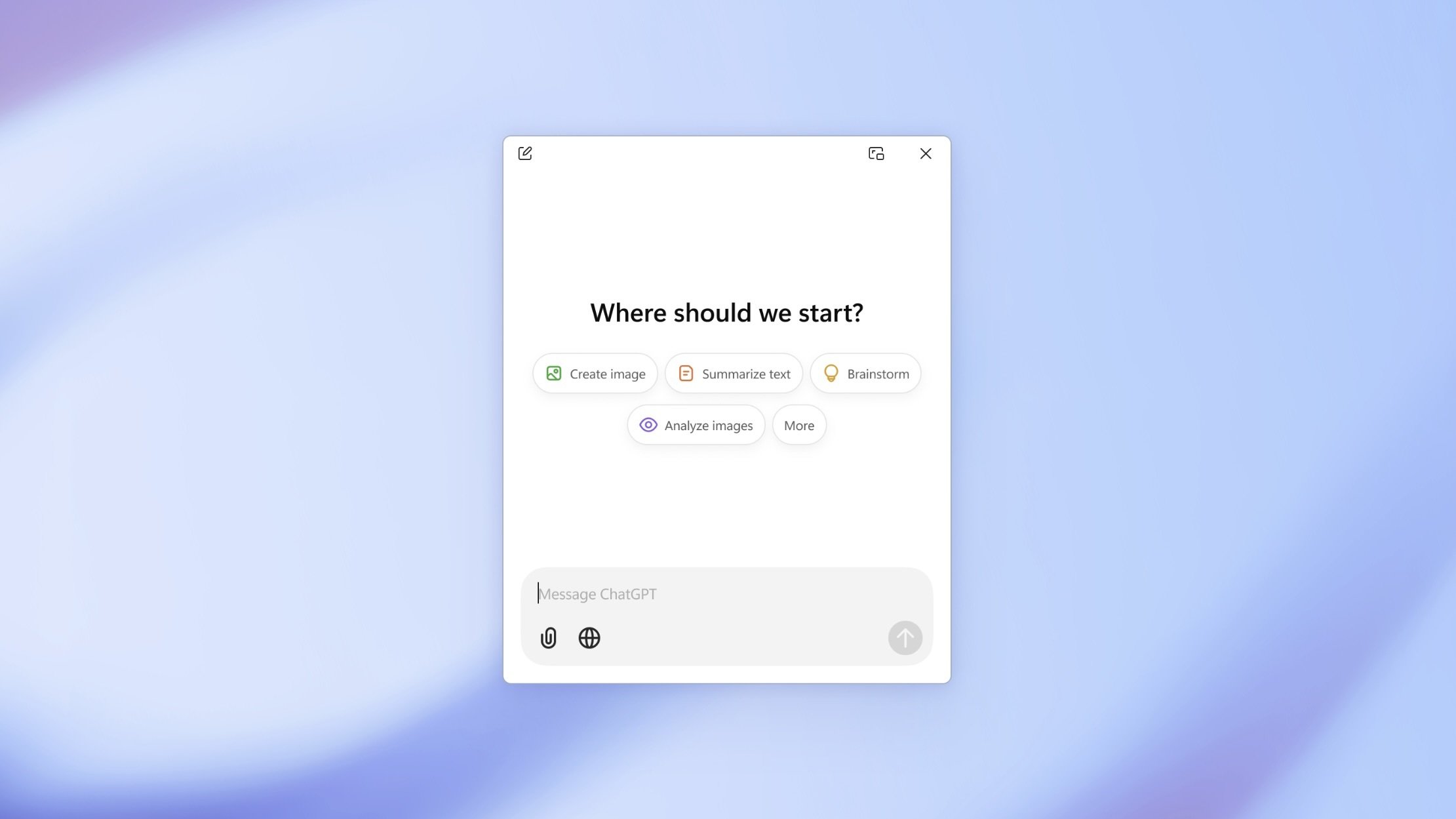Toggle the web browsing globe feature
This screenshot has width=1456, height=819.
589,638
